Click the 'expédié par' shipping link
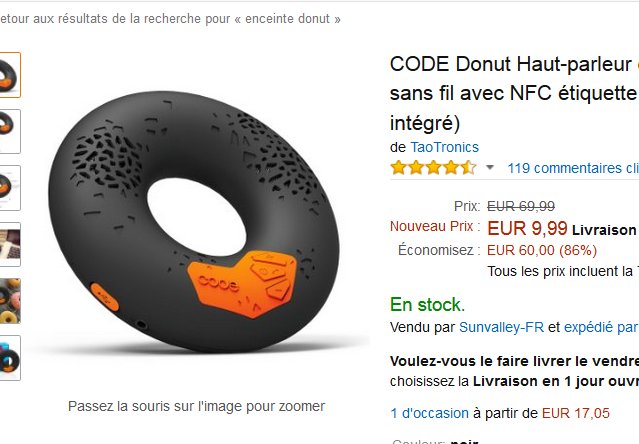Image resolution: width=639 pixels, height=444 pixels. [x=600, y=327]
